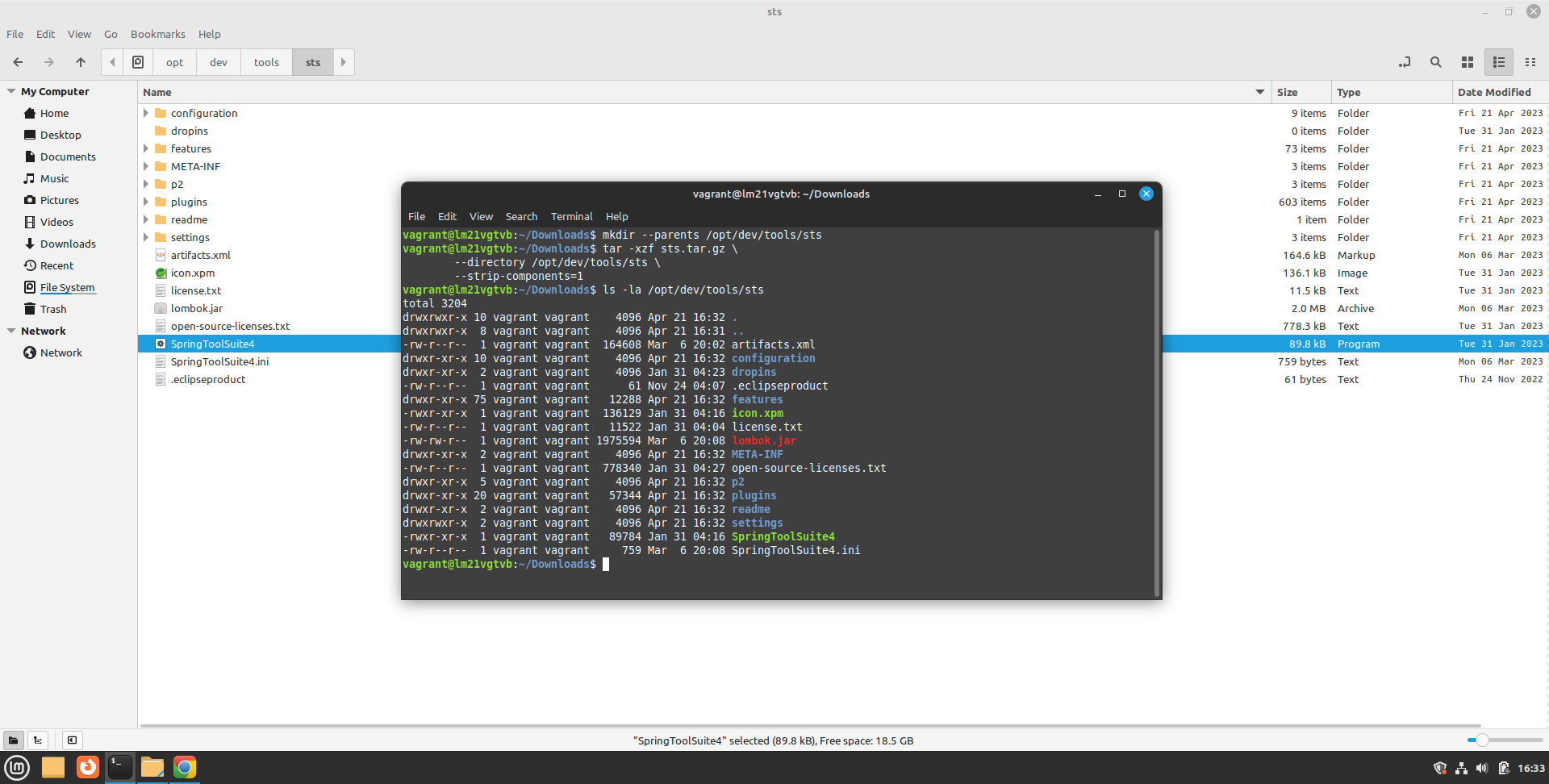This screenshot has width=1549, height=784.
Task: Expand the configuration folder tree
Action: click(x=146, y=114)
